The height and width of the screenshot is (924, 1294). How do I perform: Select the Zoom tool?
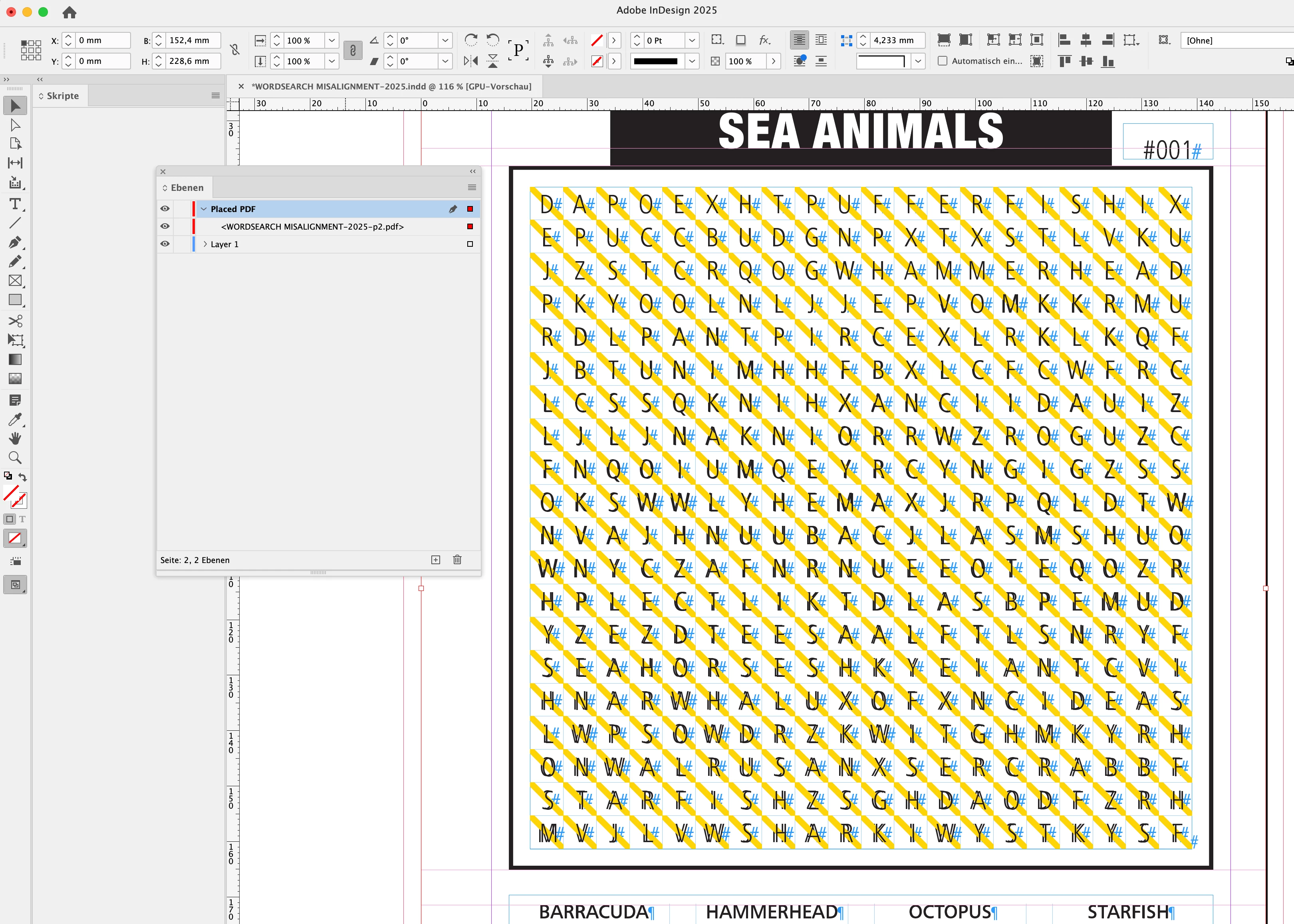(15, 458)
